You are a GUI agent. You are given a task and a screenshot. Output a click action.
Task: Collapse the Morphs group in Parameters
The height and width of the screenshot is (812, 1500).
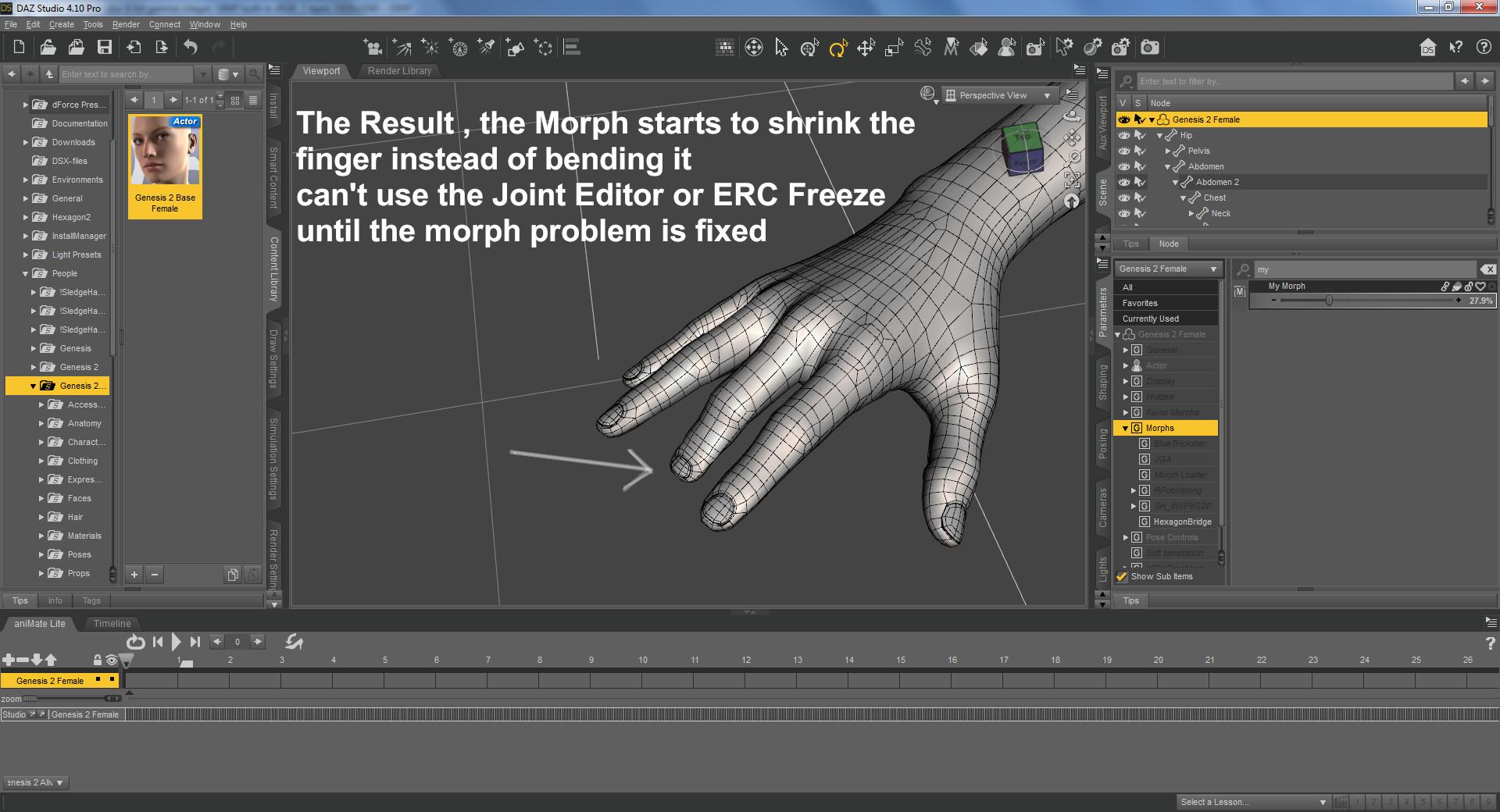click(x=1125, y=428)
